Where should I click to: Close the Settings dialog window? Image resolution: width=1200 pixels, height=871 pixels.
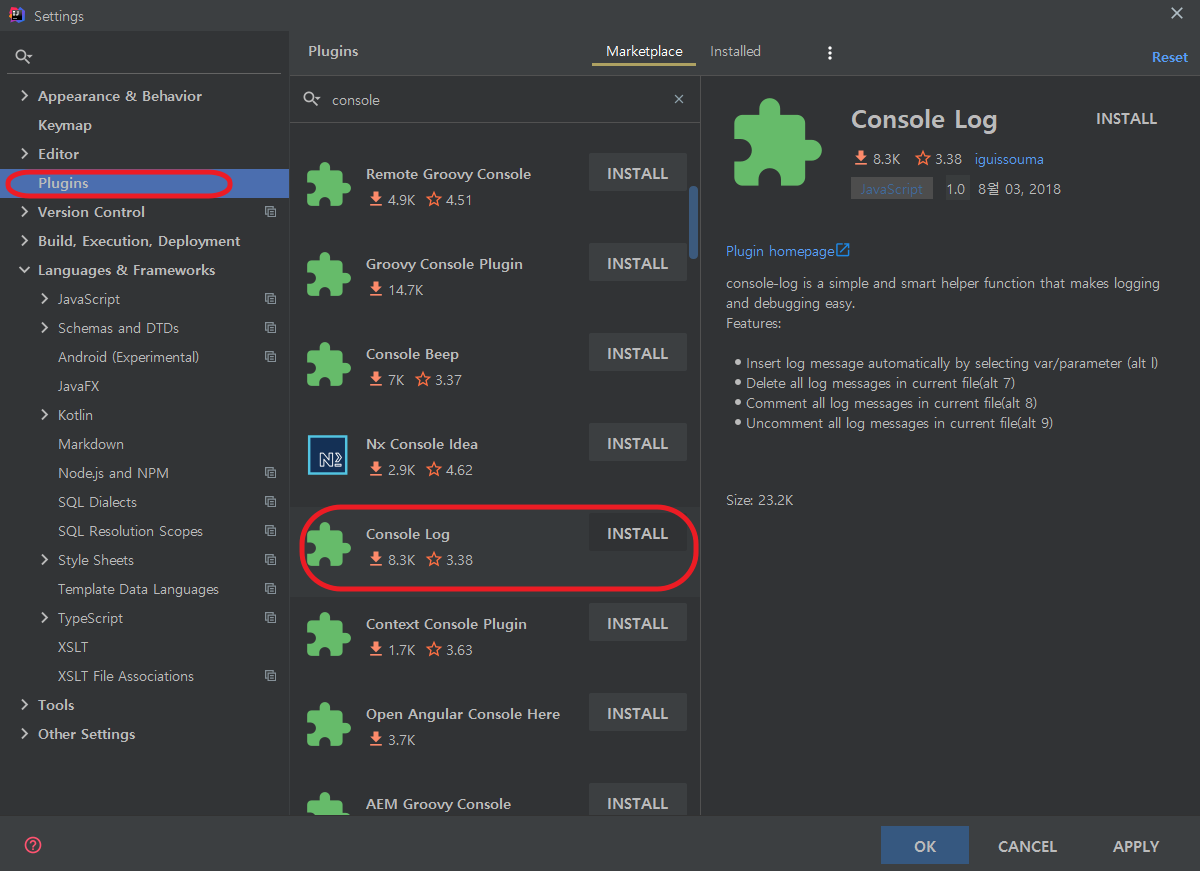[1176, 12]
